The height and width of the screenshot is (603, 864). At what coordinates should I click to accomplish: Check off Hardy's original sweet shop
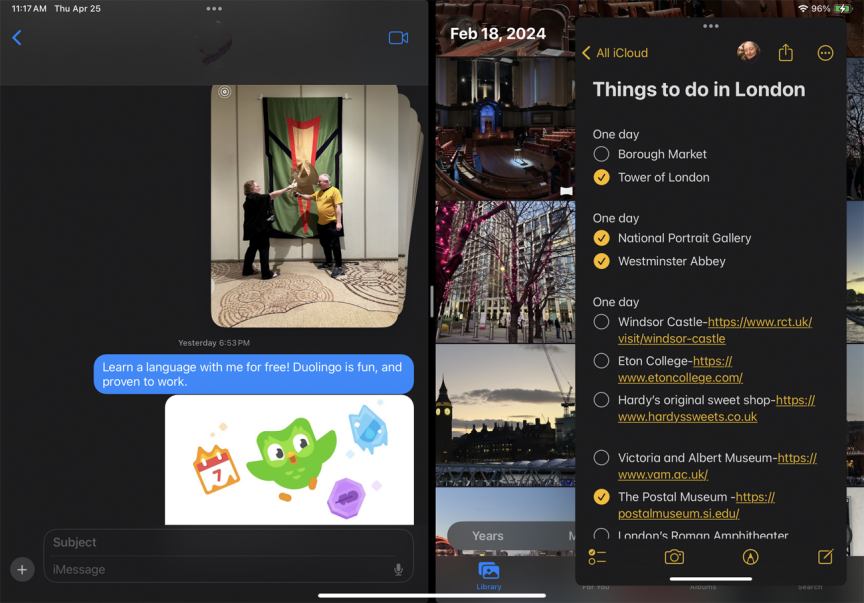point(601,400)
